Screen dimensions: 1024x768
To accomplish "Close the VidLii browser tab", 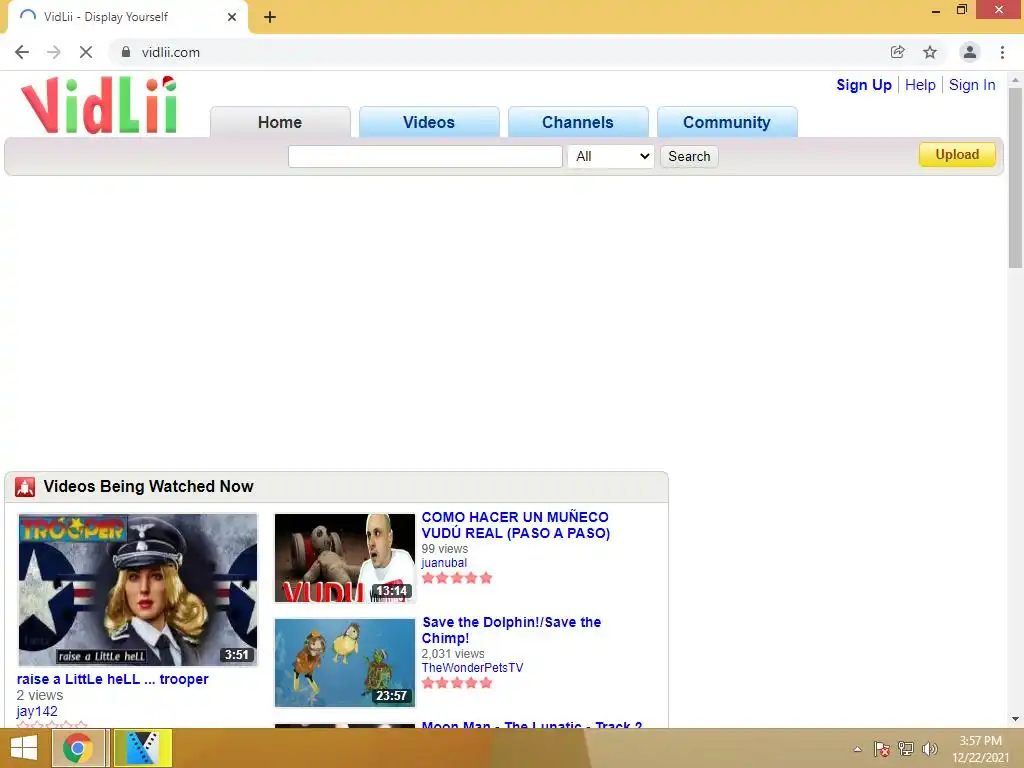I will 232,17.
